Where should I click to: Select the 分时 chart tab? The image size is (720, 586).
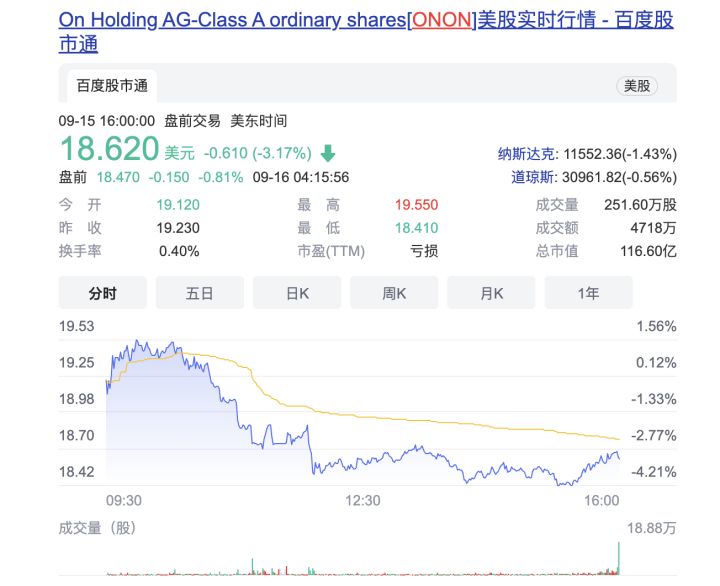tap(102, 293)
